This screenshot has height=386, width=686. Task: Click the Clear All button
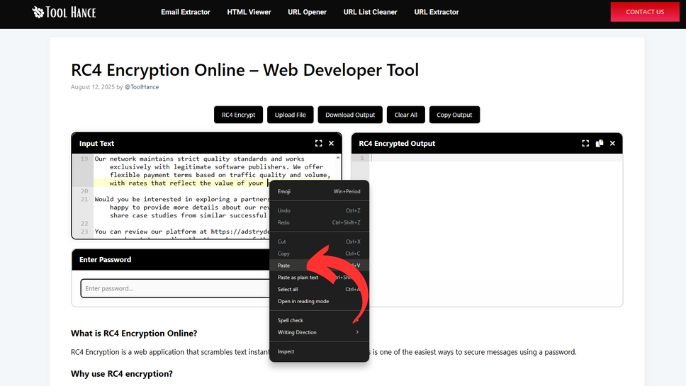point(406,115)
